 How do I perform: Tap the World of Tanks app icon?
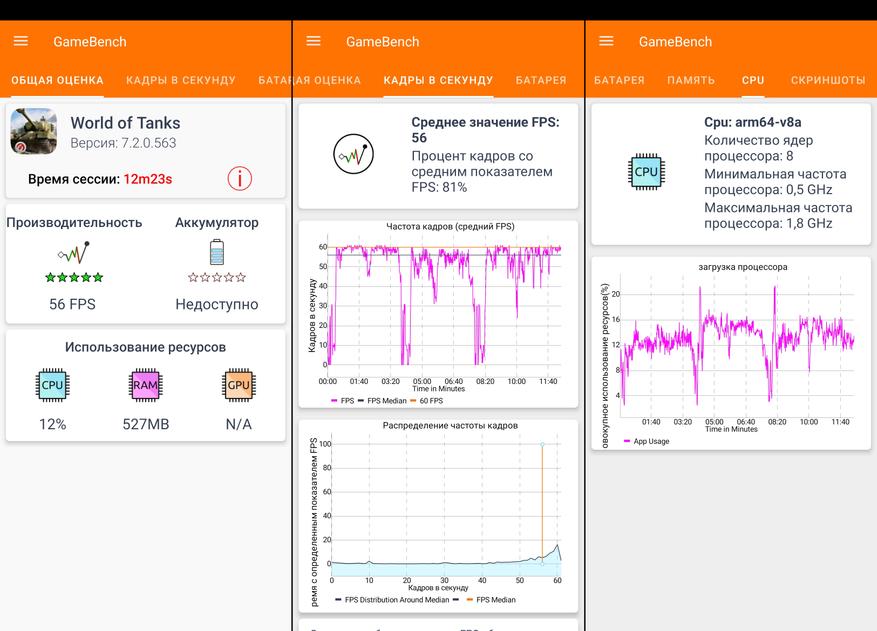pos(34,131)
